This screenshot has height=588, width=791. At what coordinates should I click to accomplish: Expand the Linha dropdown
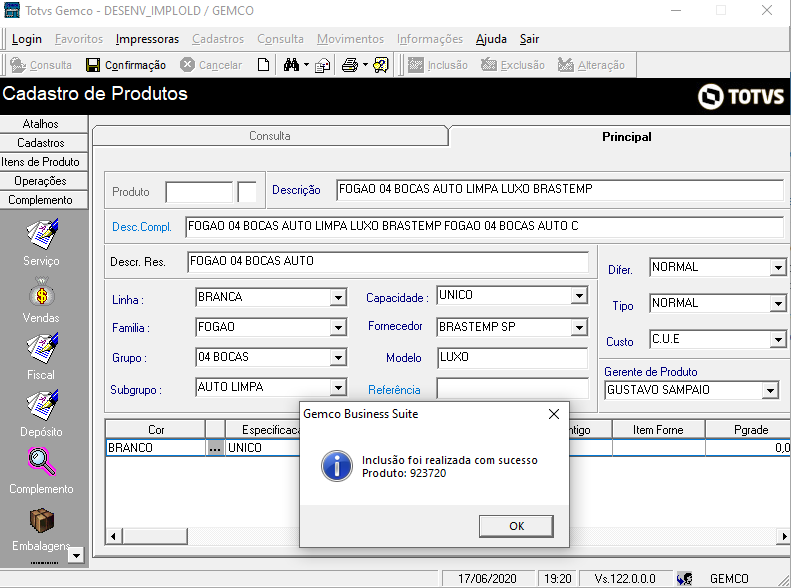point(338,298)
